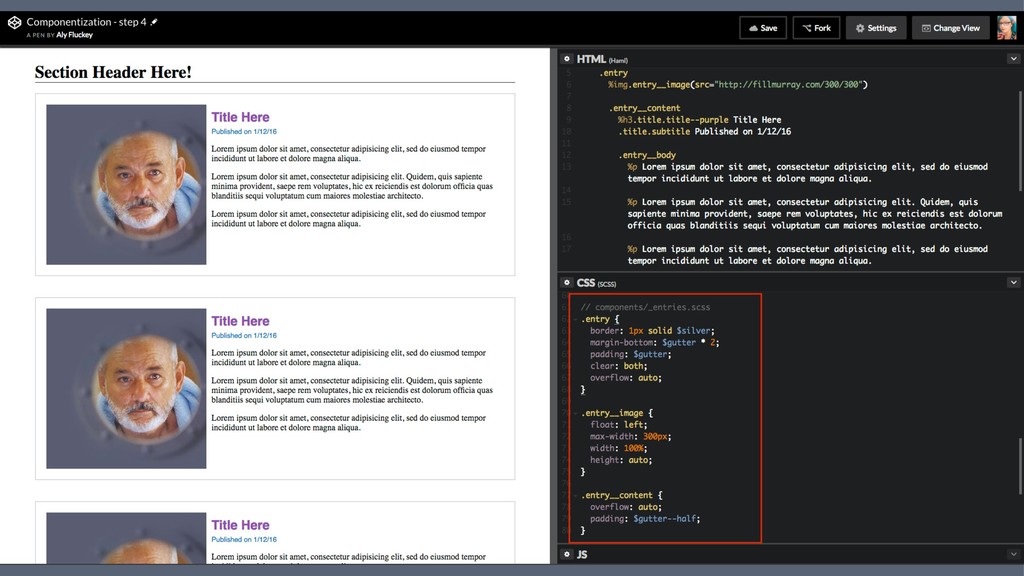Place cursor on components/_entries.scss comment
This screenshot has width=1024, height=576.
(645, 307)
